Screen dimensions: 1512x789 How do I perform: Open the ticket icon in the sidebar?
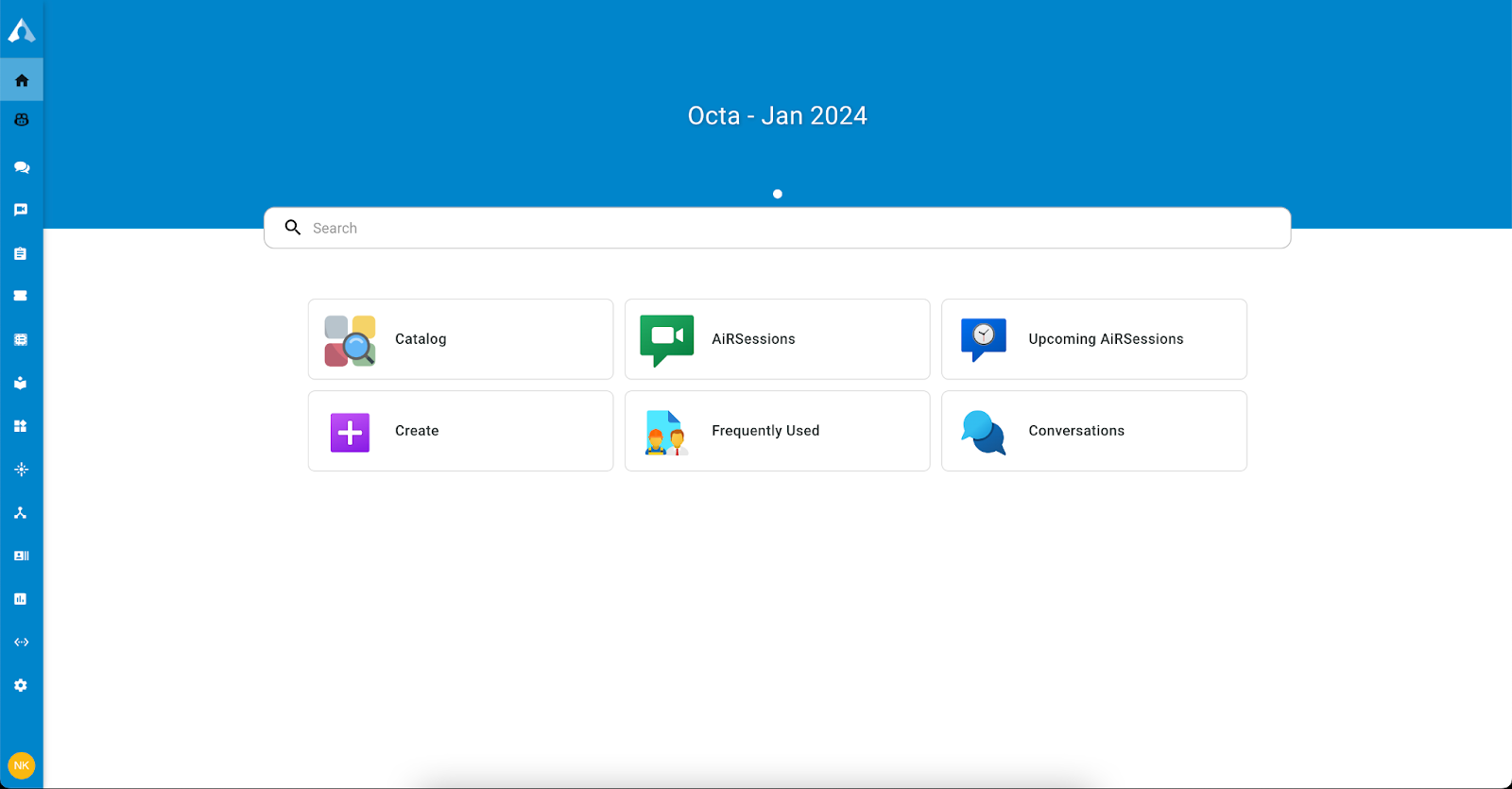tap(21, 296)
